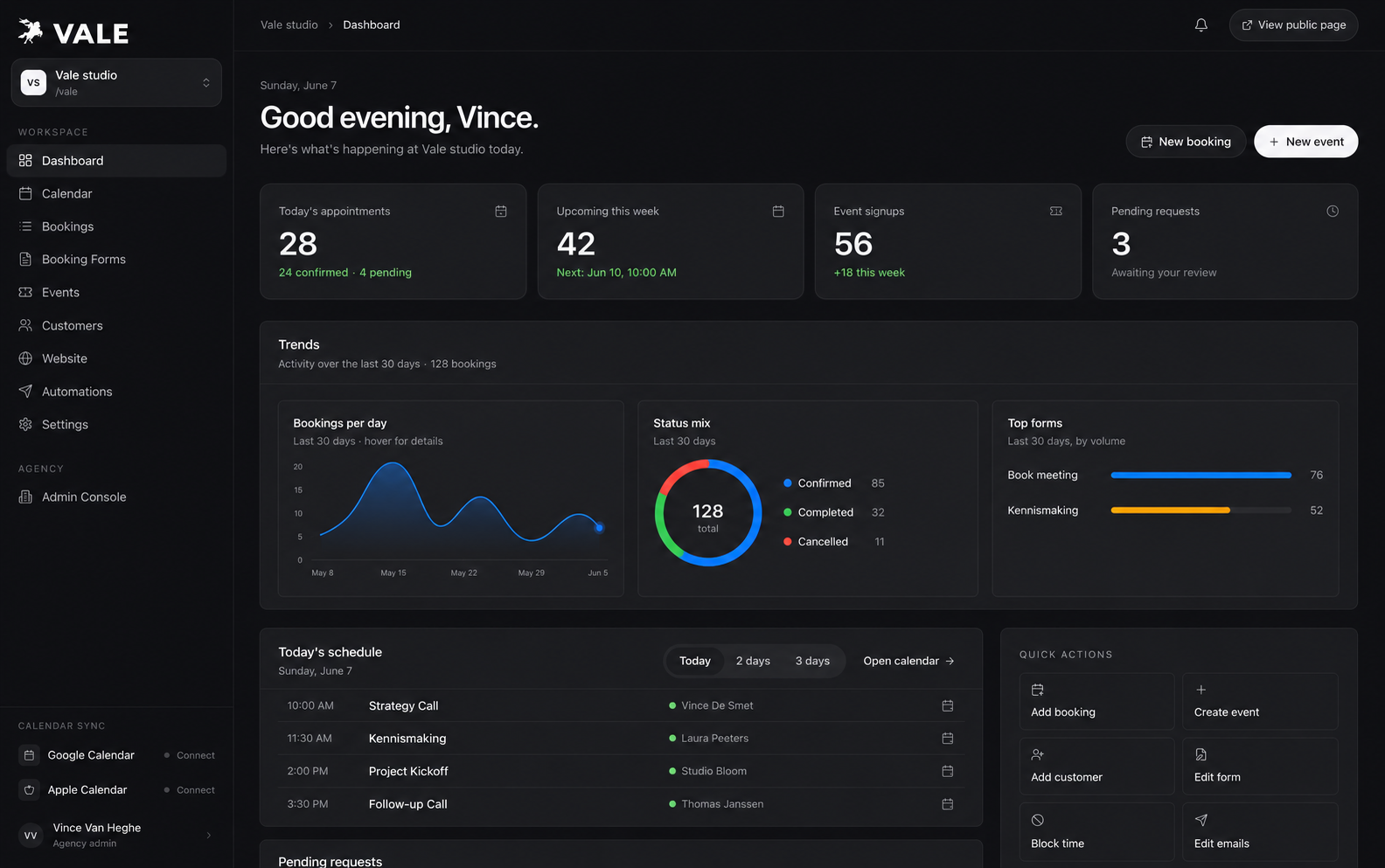Connect Google Calendar
The height and width of the screenshot is (868, 1385).
[190, 755]
